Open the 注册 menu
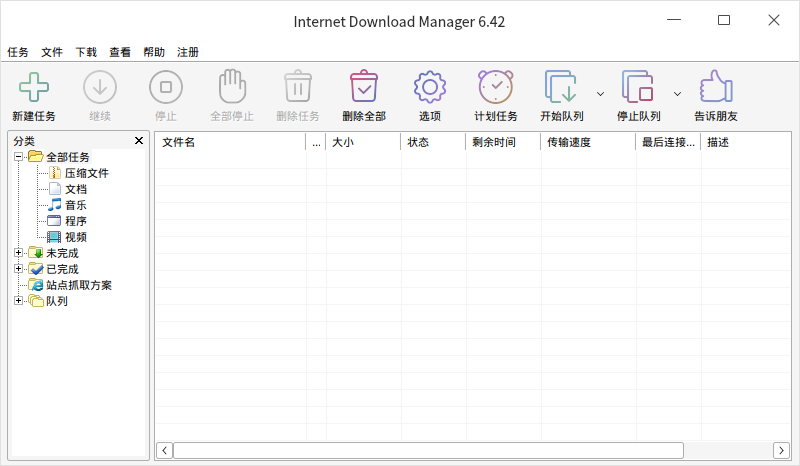 [x=188, y=52]
